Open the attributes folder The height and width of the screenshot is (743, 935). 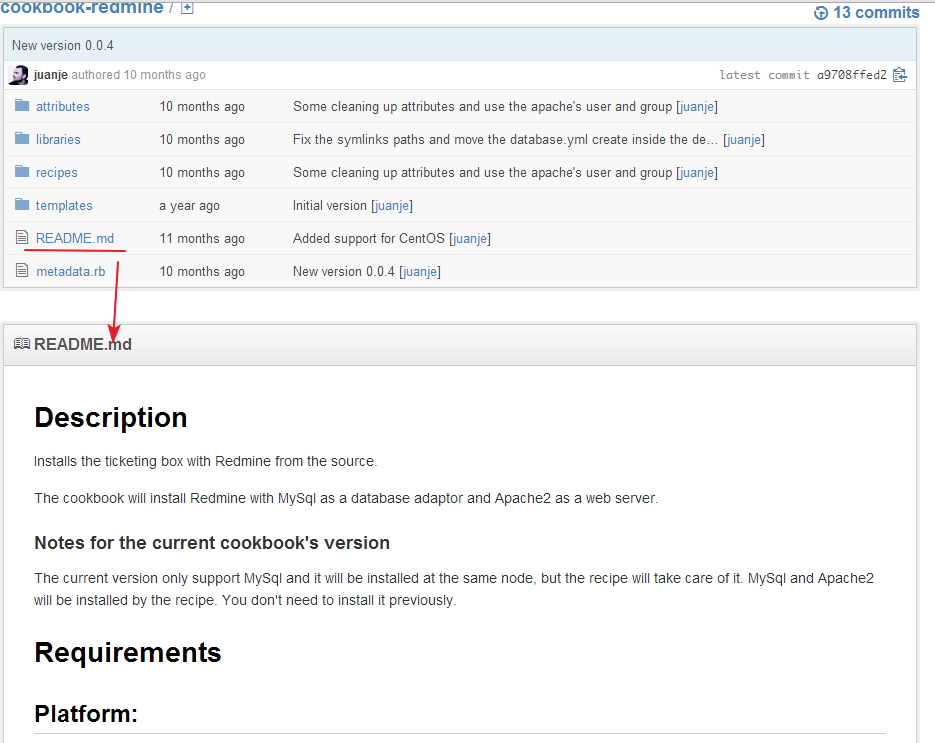(x=63, y=107)
